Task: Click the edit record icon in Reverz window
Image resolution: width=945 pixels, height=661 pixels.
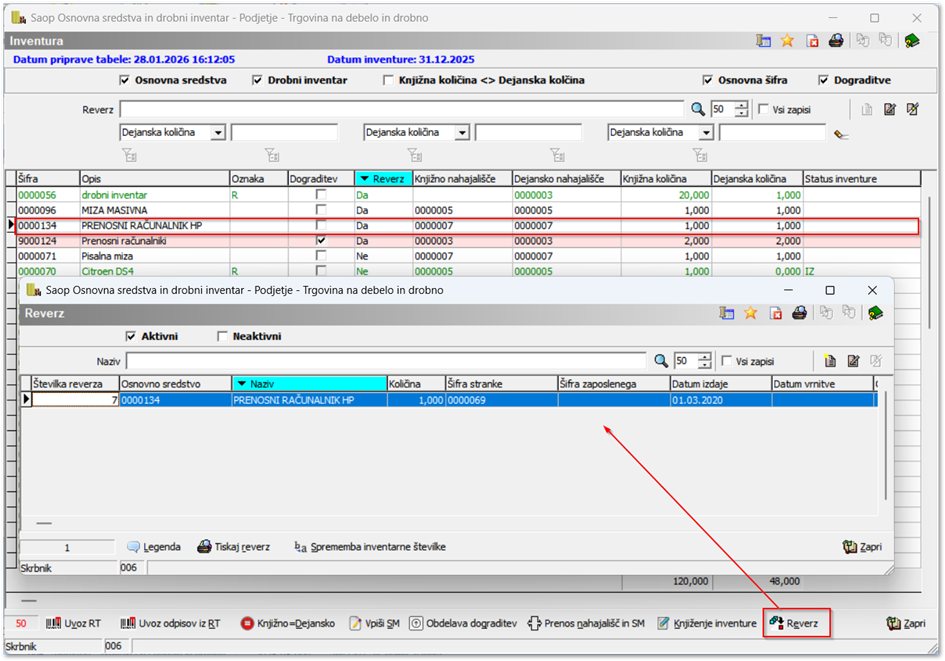Action: point(853,361)
